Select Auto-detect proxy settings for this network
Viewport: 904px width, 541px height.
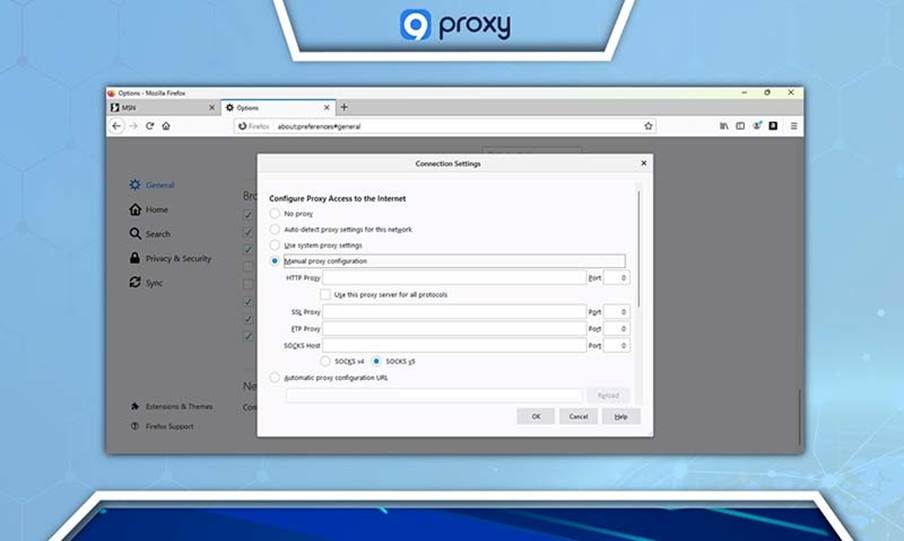pyautogui.click(x=275, y=229)
